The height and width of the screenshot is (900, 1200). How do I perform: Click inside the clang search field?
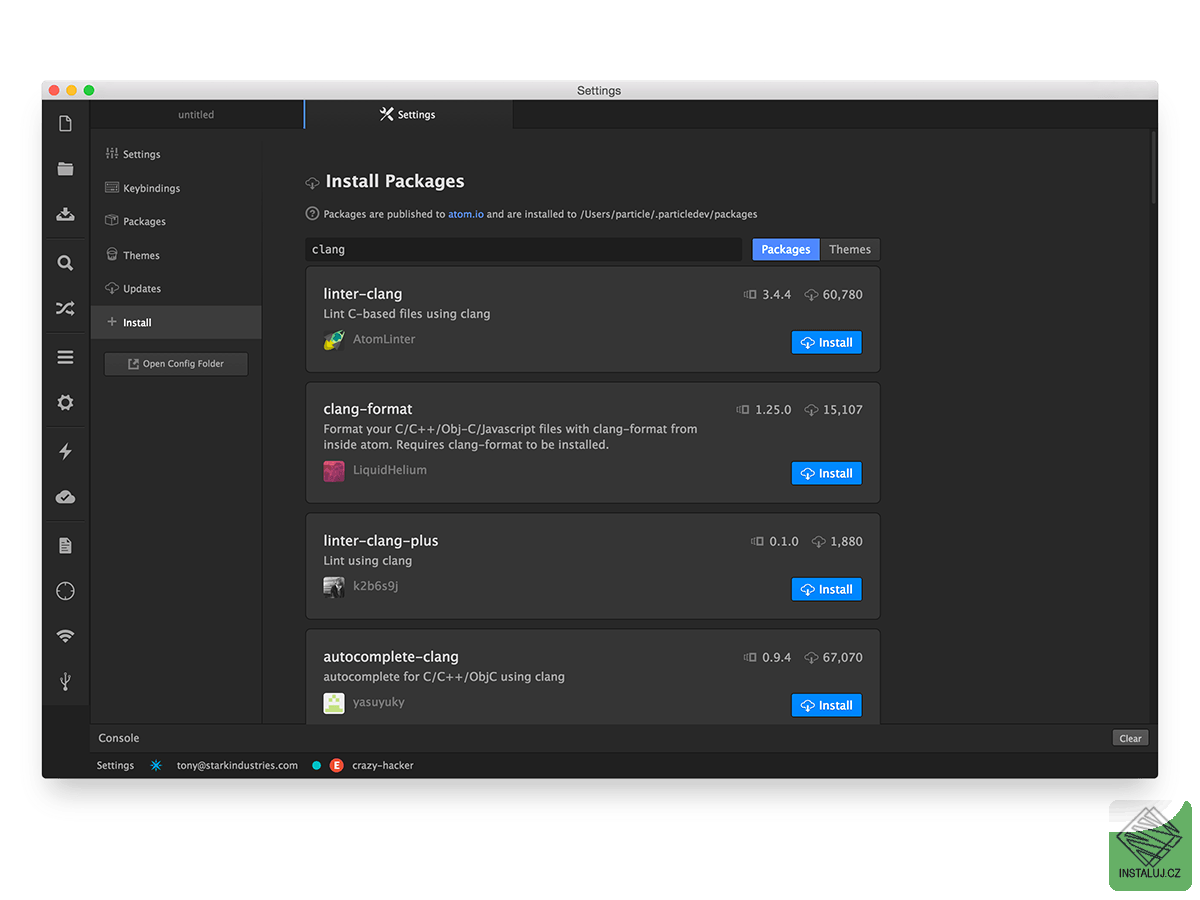[x=520, y=248]
